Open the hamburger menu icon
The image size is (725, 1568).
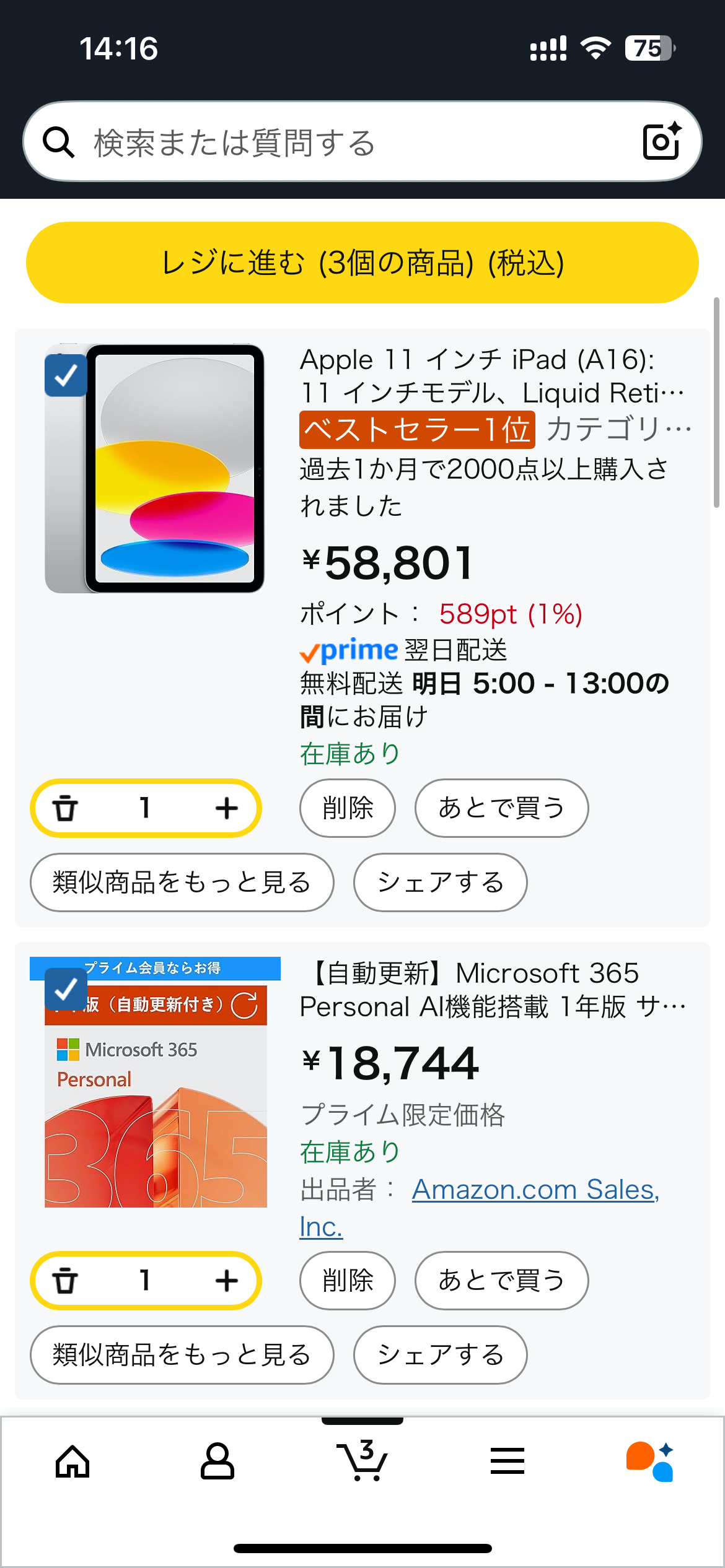click(507, 1461)
